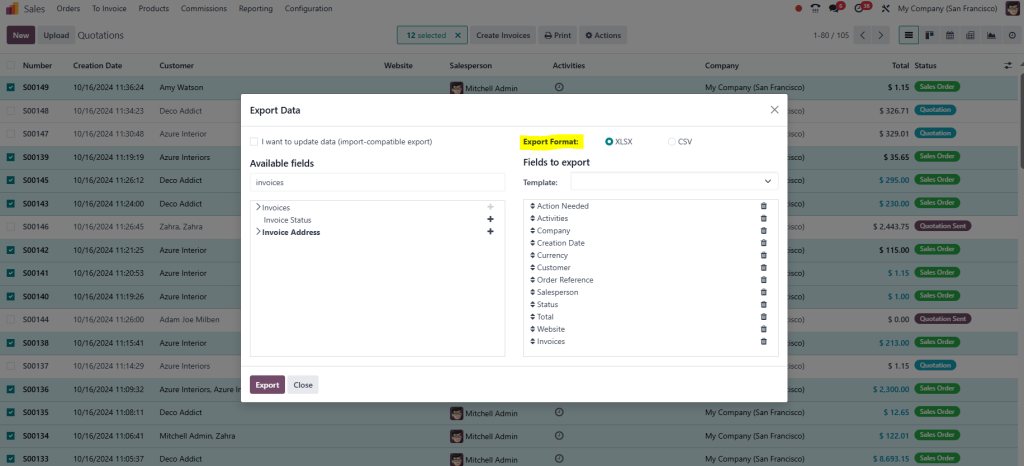This screenshot has width=1024, height=466.
Task: Close the Export Data dialog with X
Action: point(775,110)
